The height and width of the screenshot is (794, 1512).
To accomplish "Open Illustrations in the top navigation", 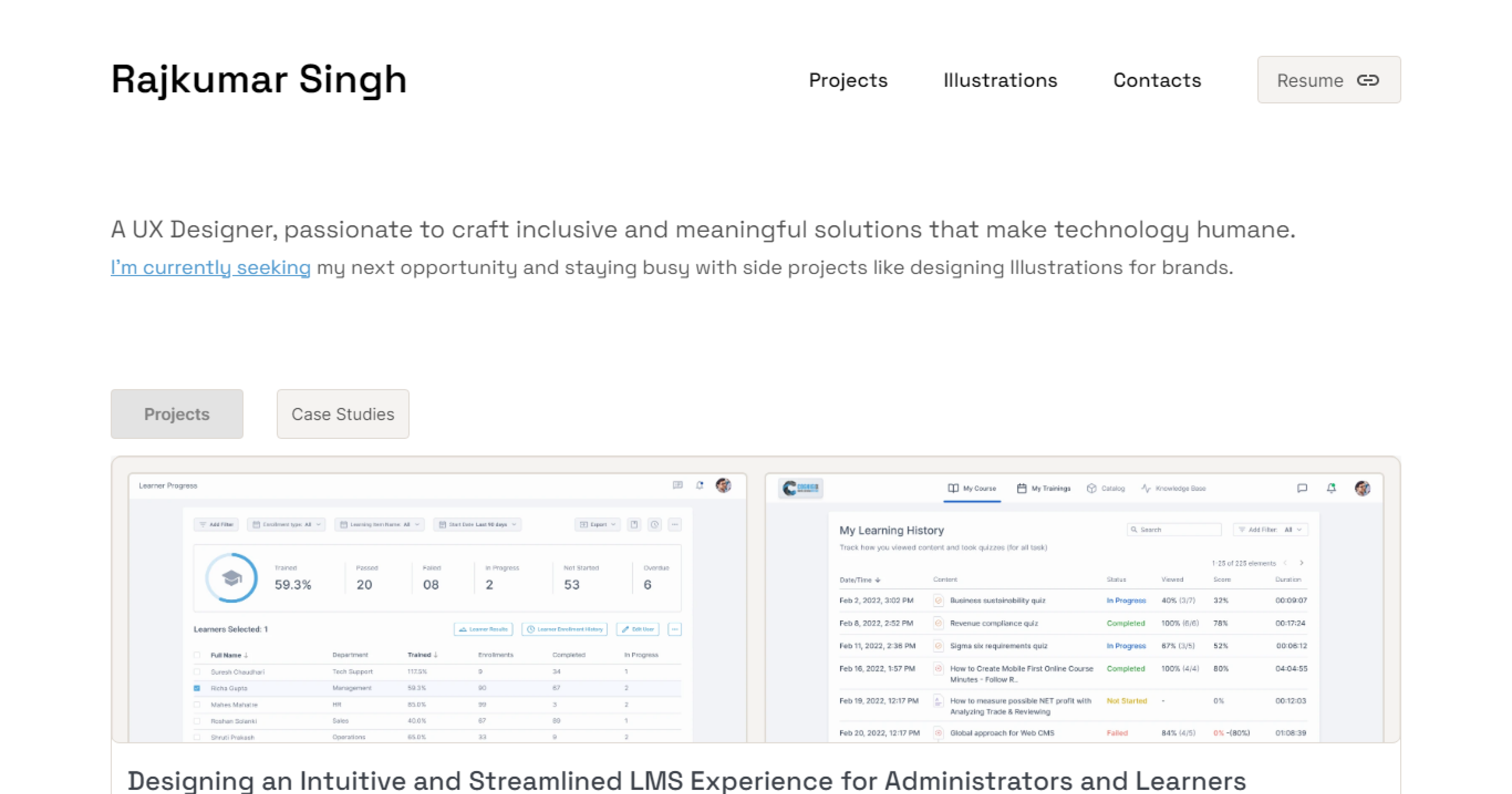I will coord(999,80).
